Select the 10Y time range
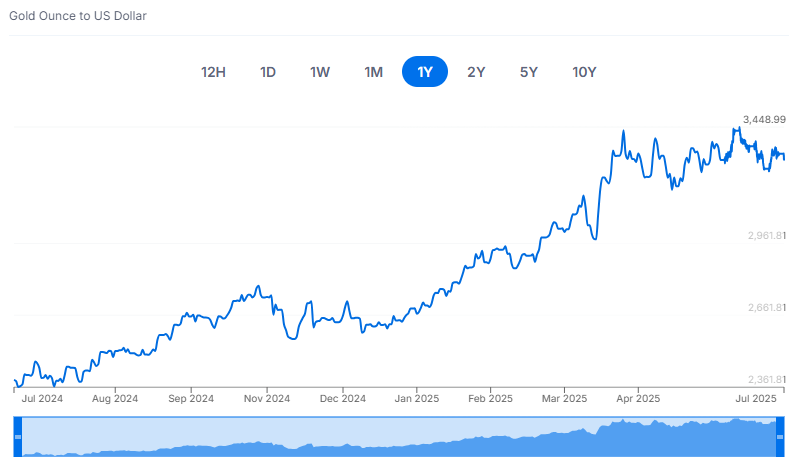This screenshot has height=466, width=791. [584, 72]
